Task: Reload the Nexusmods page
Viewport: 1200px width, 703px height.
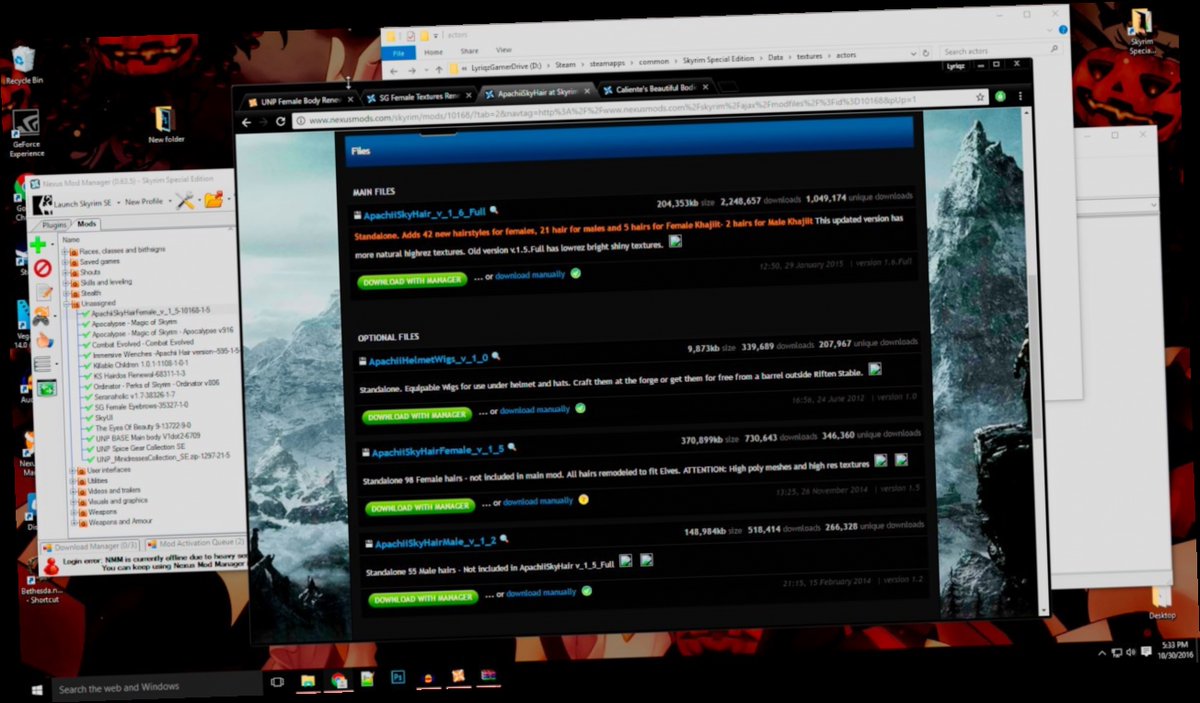Action: click(x=280, y=121)
